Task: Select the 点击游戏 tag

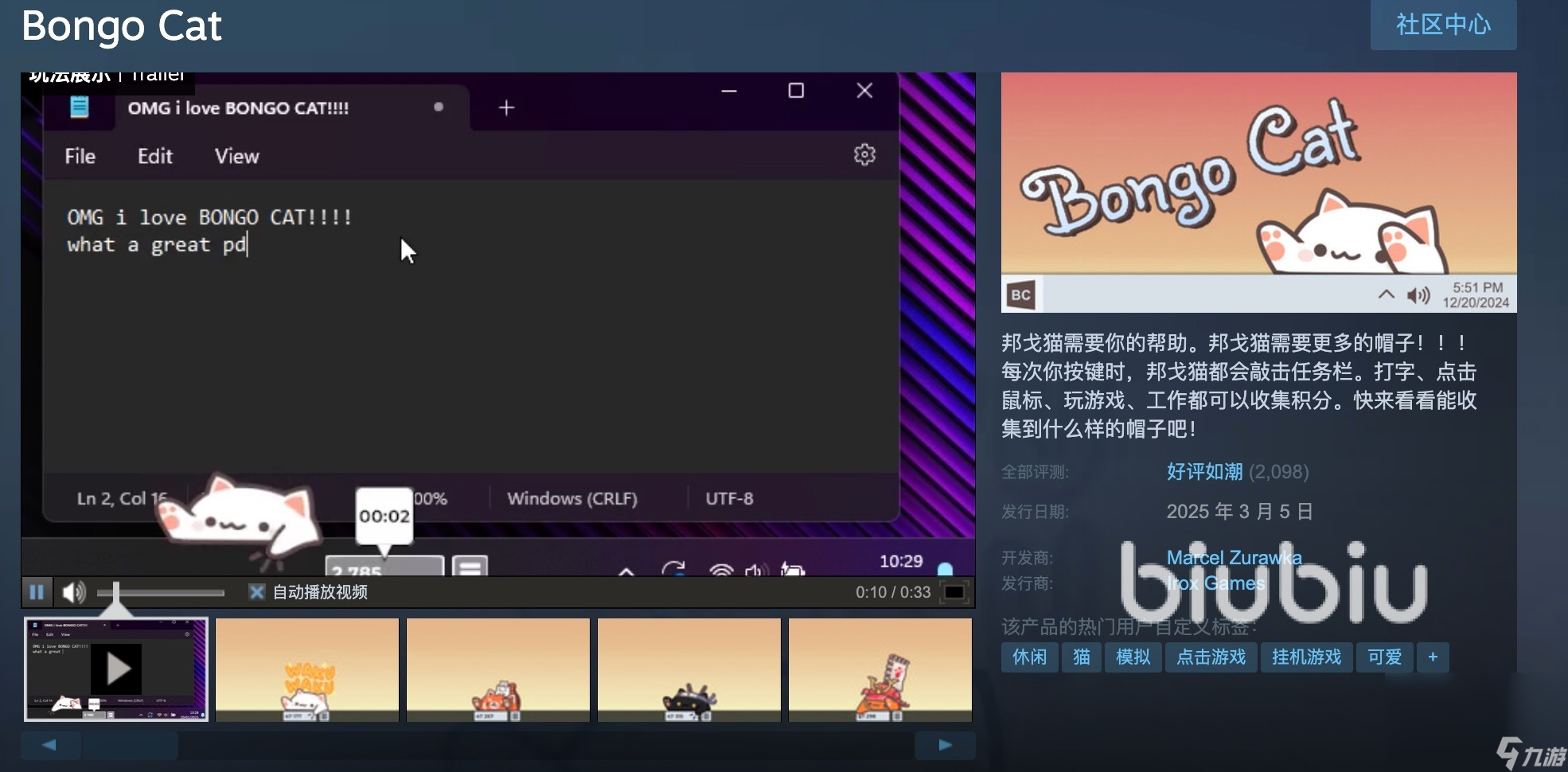Action: coord(1211,657)
